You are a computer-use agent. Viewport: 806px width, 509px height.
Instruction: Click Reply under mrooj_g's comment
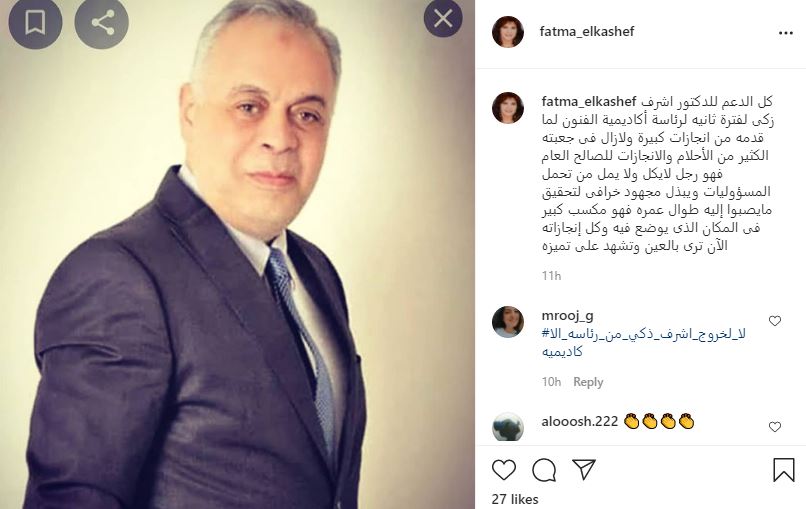click(x=588, y=382)
